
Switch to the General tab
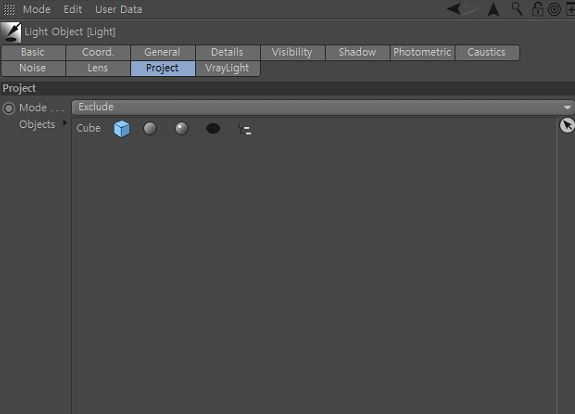[162, 52]
